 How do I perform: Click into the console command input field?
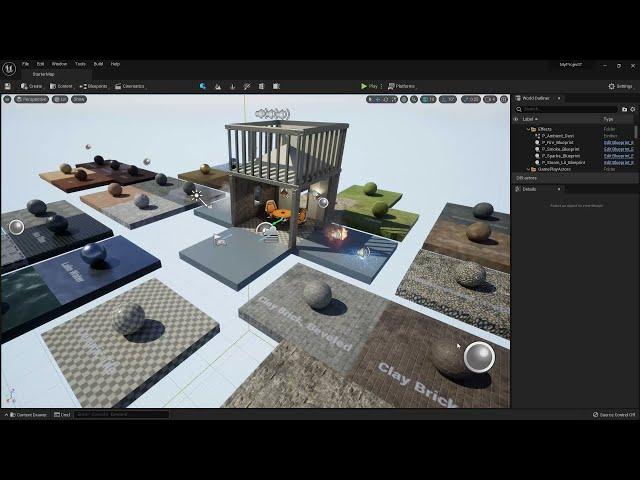pos(121,415)
